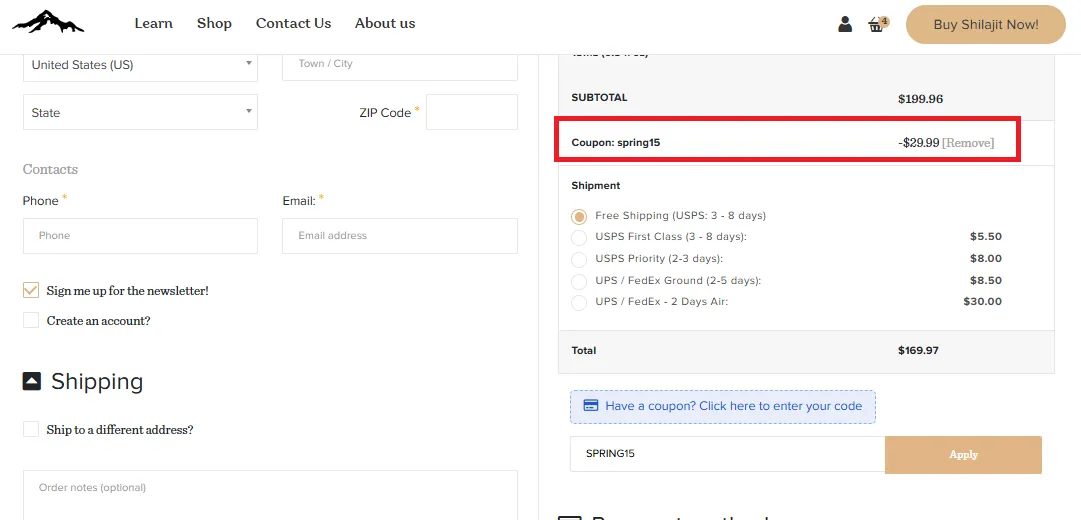The width and height of the screenshot is (1081, 520).
Task: Expand the State dropdown
Action: (141, 112)
